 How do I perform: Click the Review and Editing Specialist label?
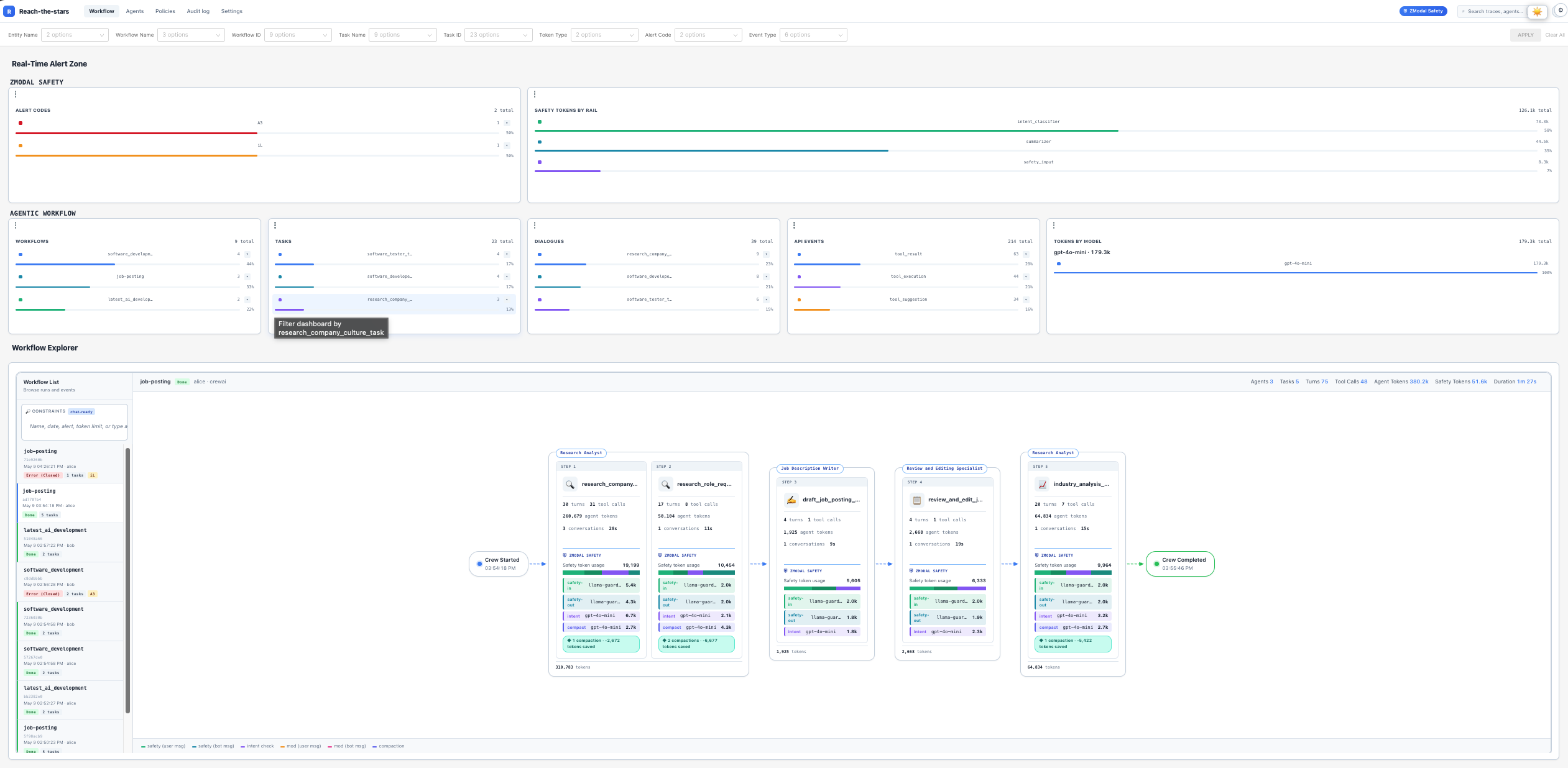point(944,469)
